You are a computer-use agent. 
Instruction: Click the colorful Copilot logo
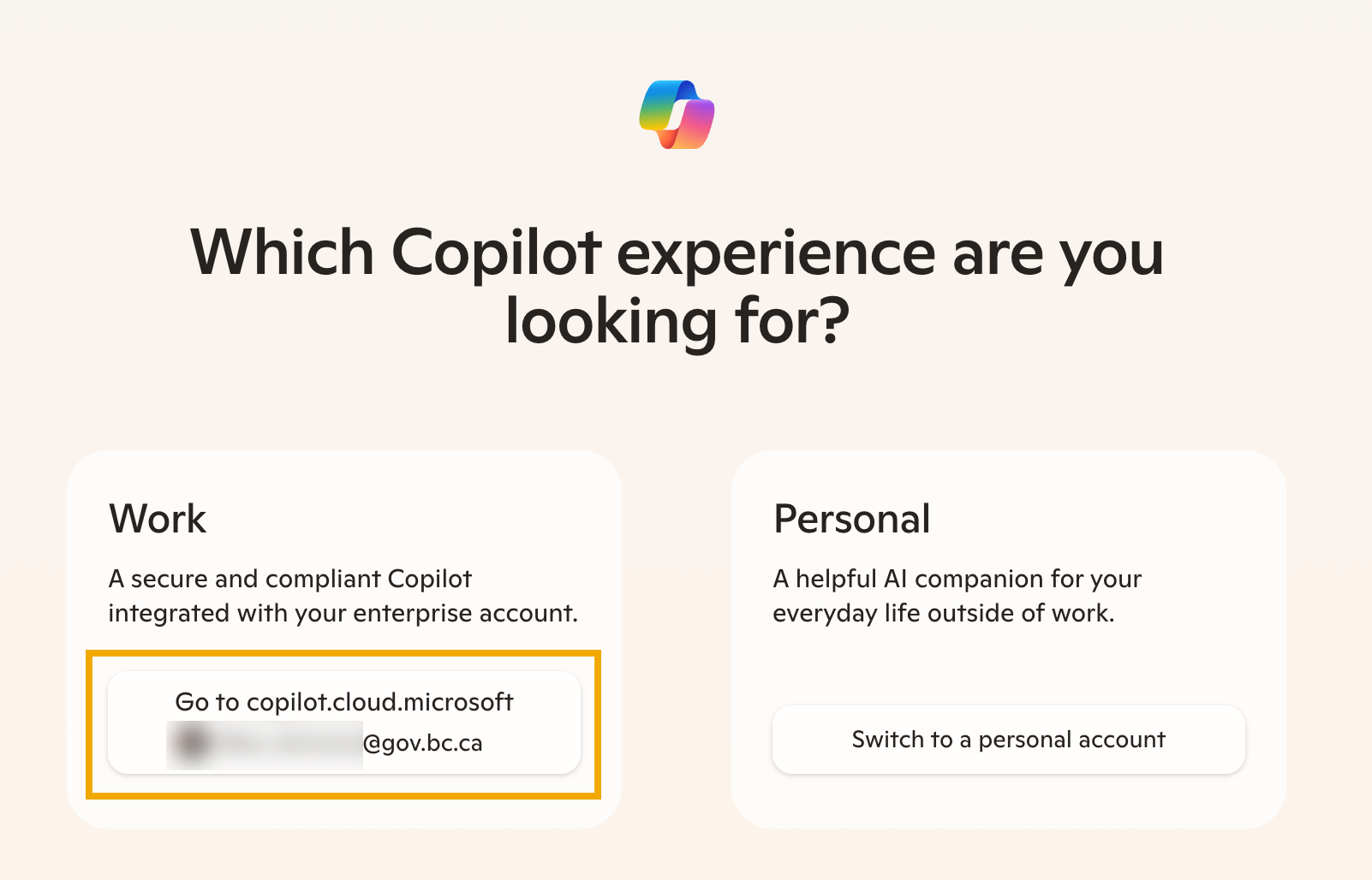coord(677,115)
